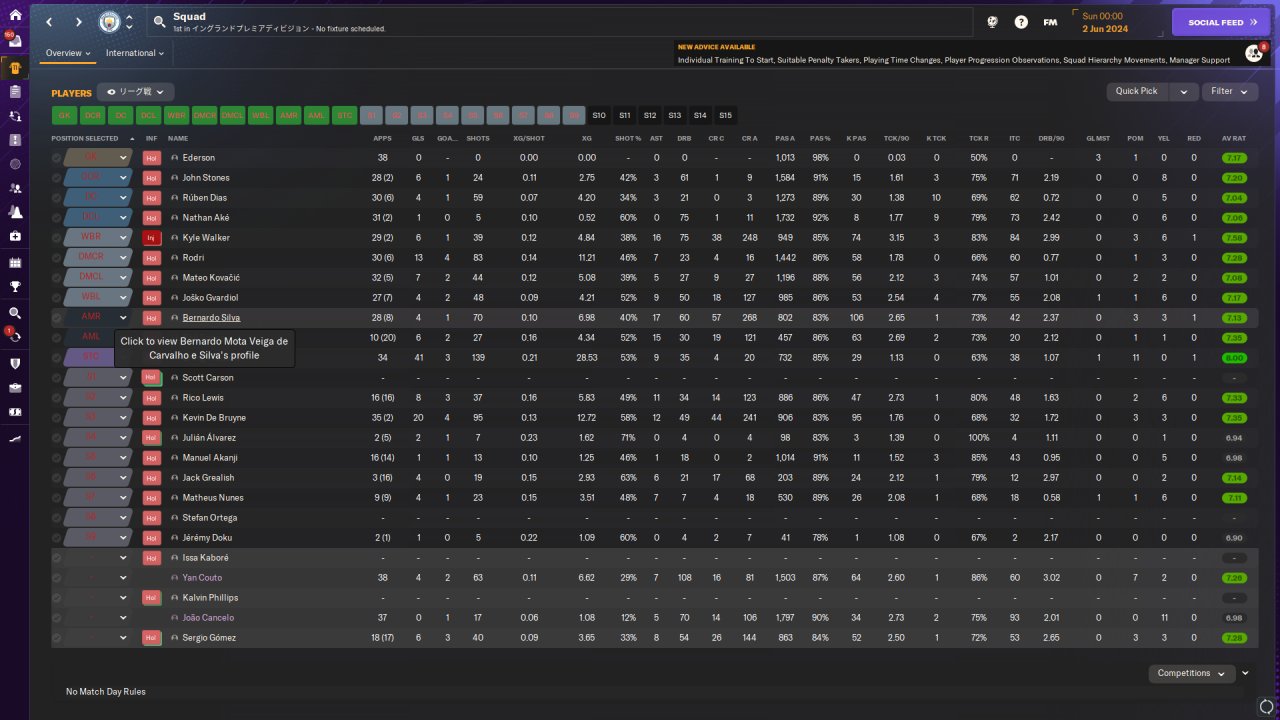Open the International tab menu
This screenshot has width=1280, height=720.
click(135, 53)
